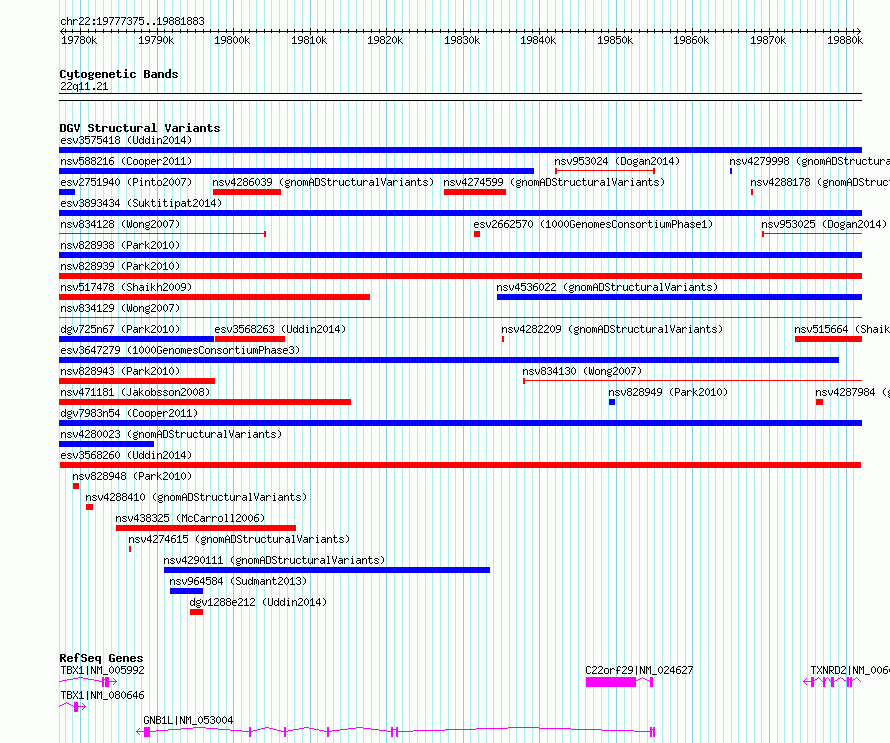The width and height of the screenshot is (890, 743).
Task: Click nsv4274615 gnomAD variant label
Action: pyautogui.click(x=239, y=539)
